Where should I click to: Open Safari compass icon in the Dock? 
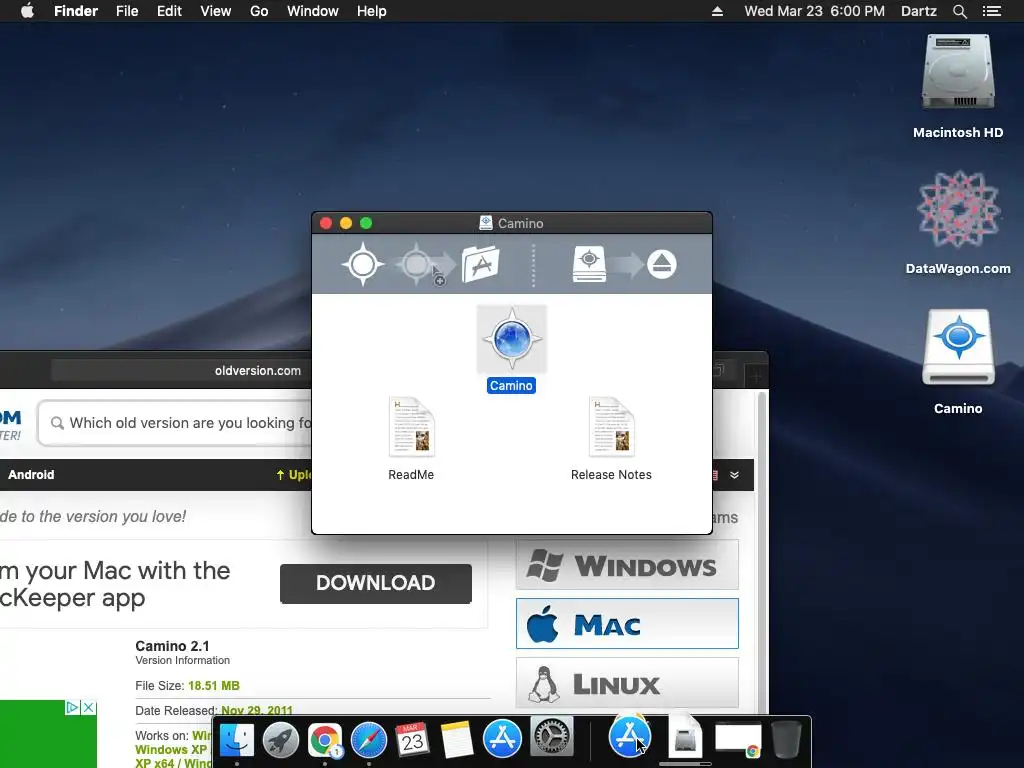pyautogui.click(x=369, y=740)
